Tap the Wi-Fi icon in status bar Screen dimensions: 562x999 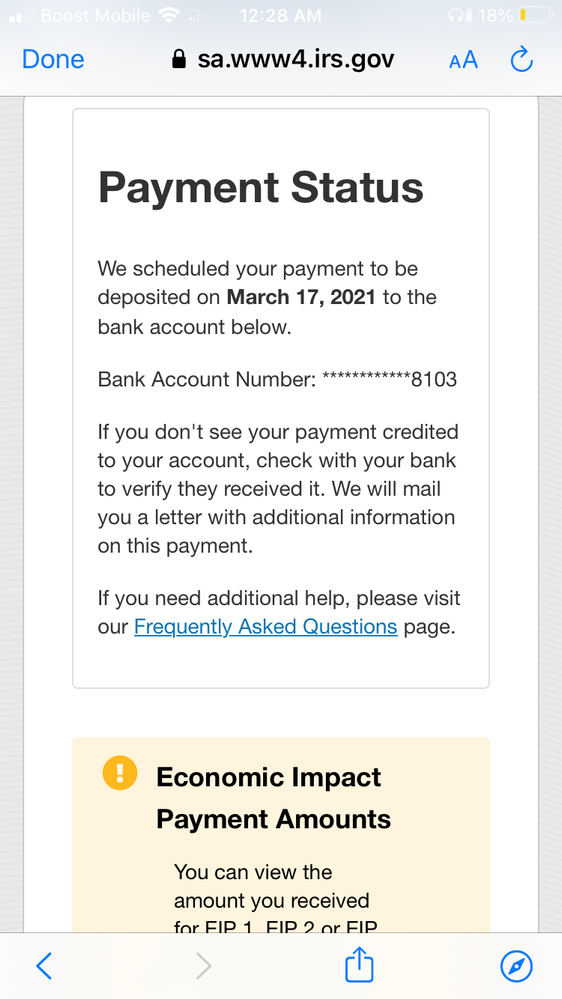[169, 15]
